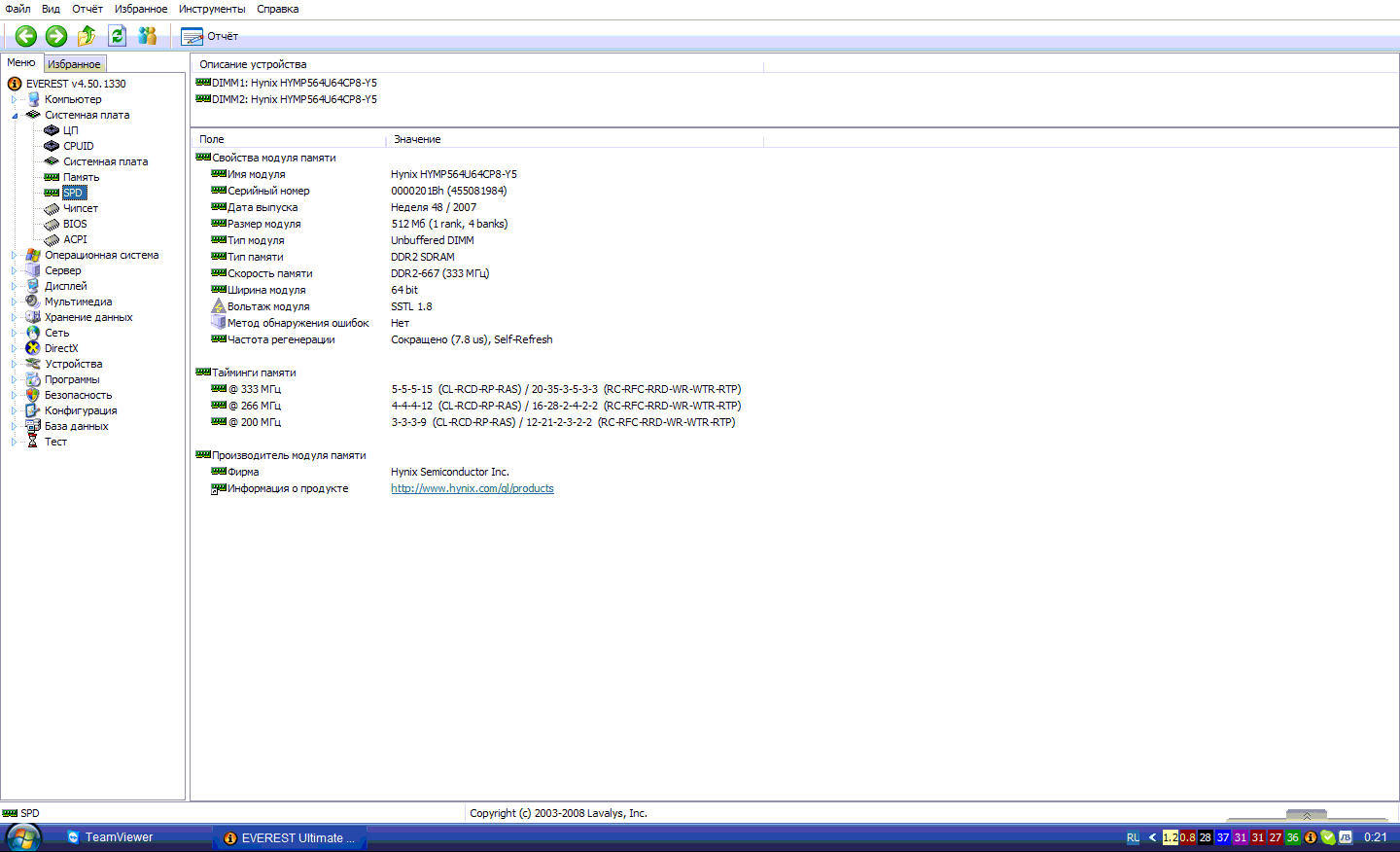This screenshot has width=1400, height=852.
Task: Expand the Мультимедиа tree node
Action: (x=14, y=302)
